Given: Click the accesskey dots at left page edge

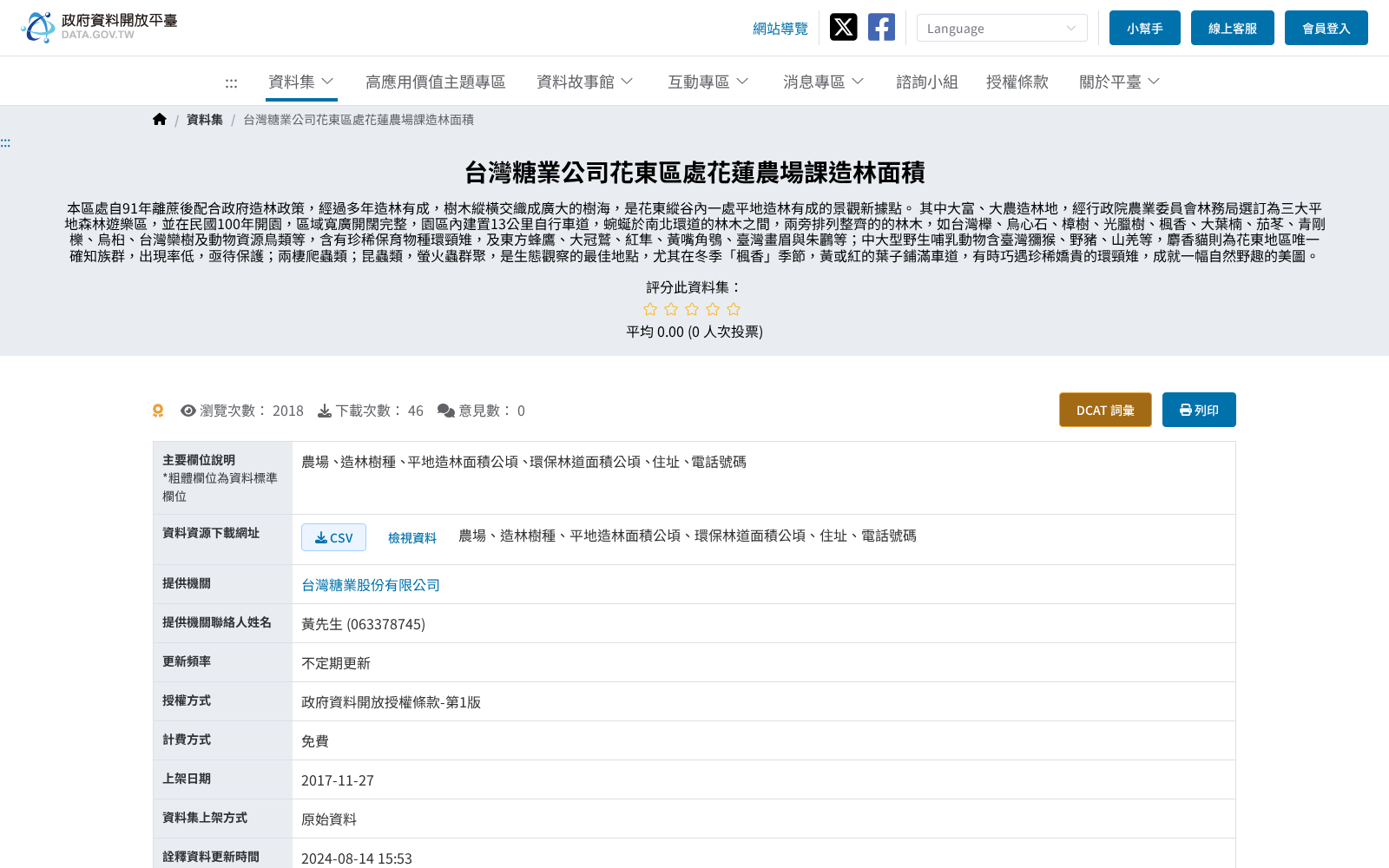Looking at the screenshot, I should coord(5,142).
